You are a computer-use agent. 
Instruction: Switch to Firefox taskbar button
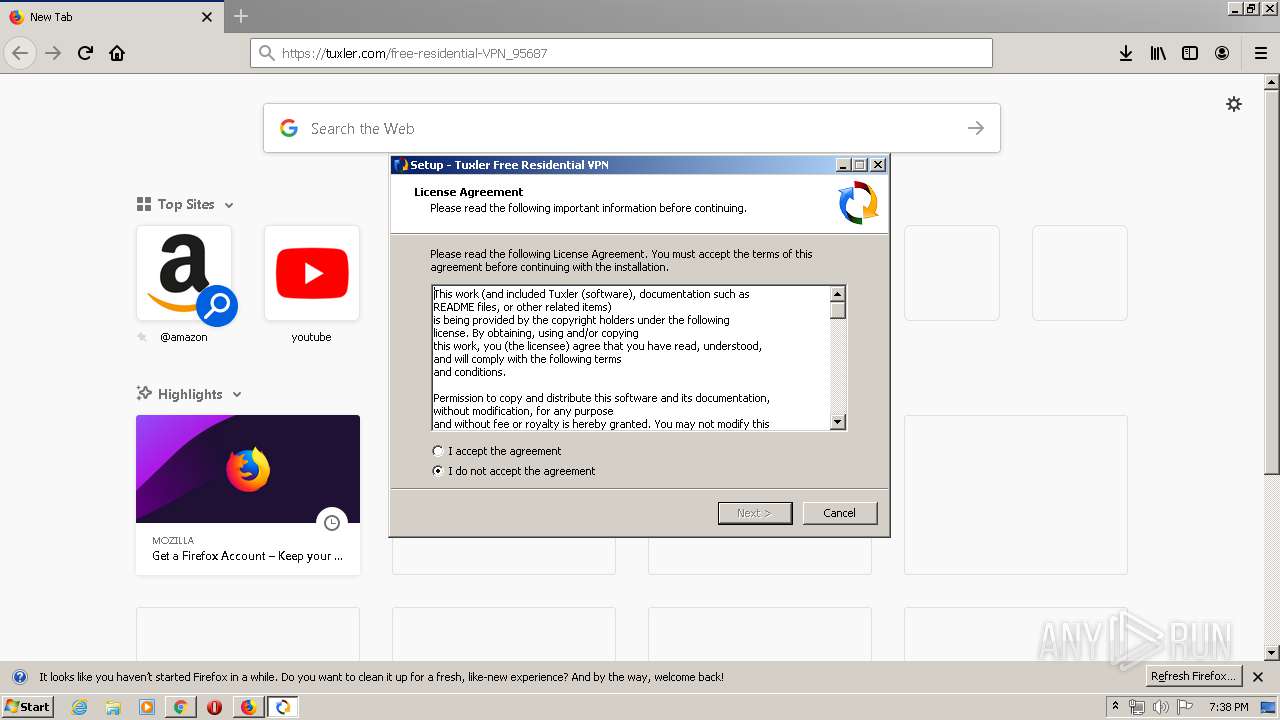[x=248, y=707]
